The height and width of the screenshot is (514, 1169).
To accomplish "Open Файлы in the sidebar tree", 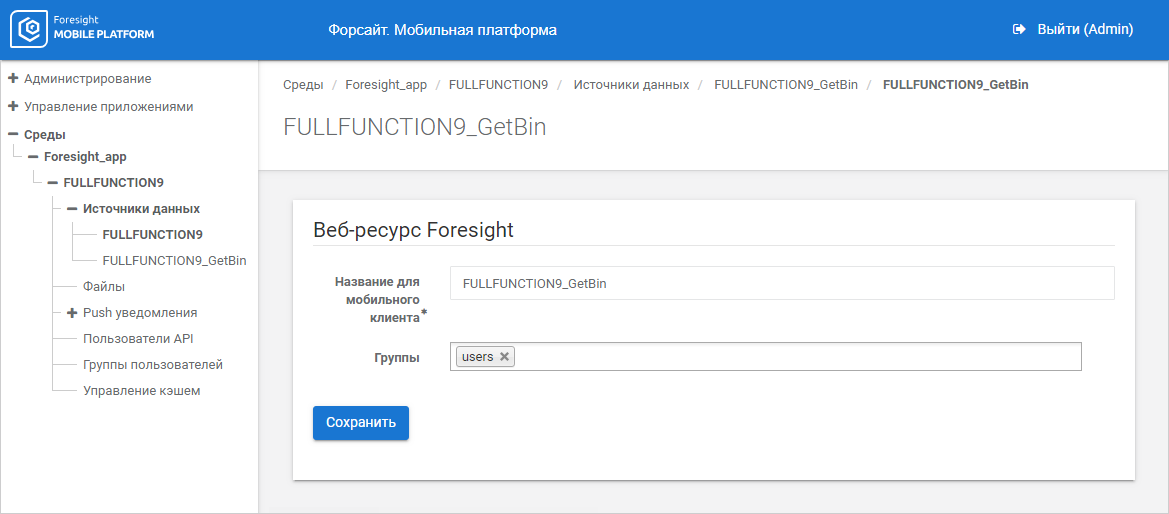I will click(x=103, y=287).
